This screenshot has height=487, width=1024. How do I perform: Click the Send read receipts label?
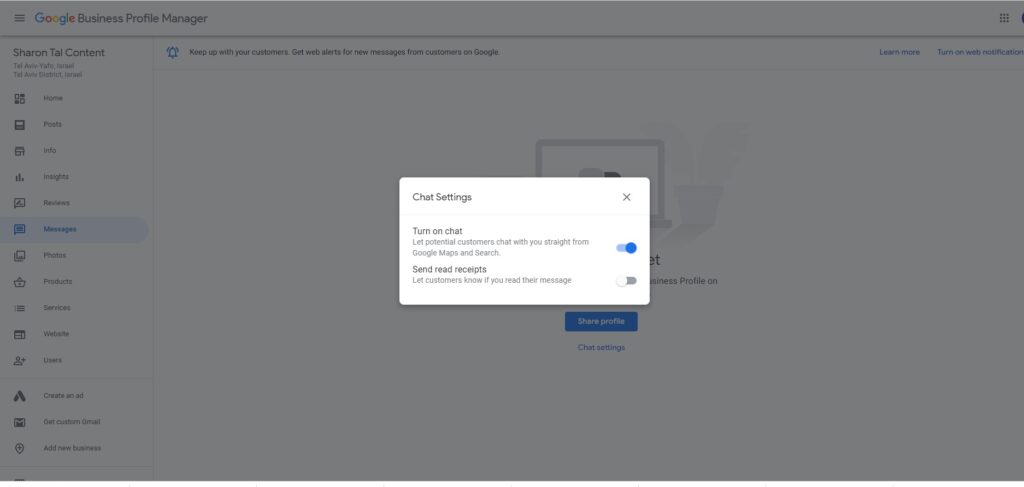click(449, 269)
